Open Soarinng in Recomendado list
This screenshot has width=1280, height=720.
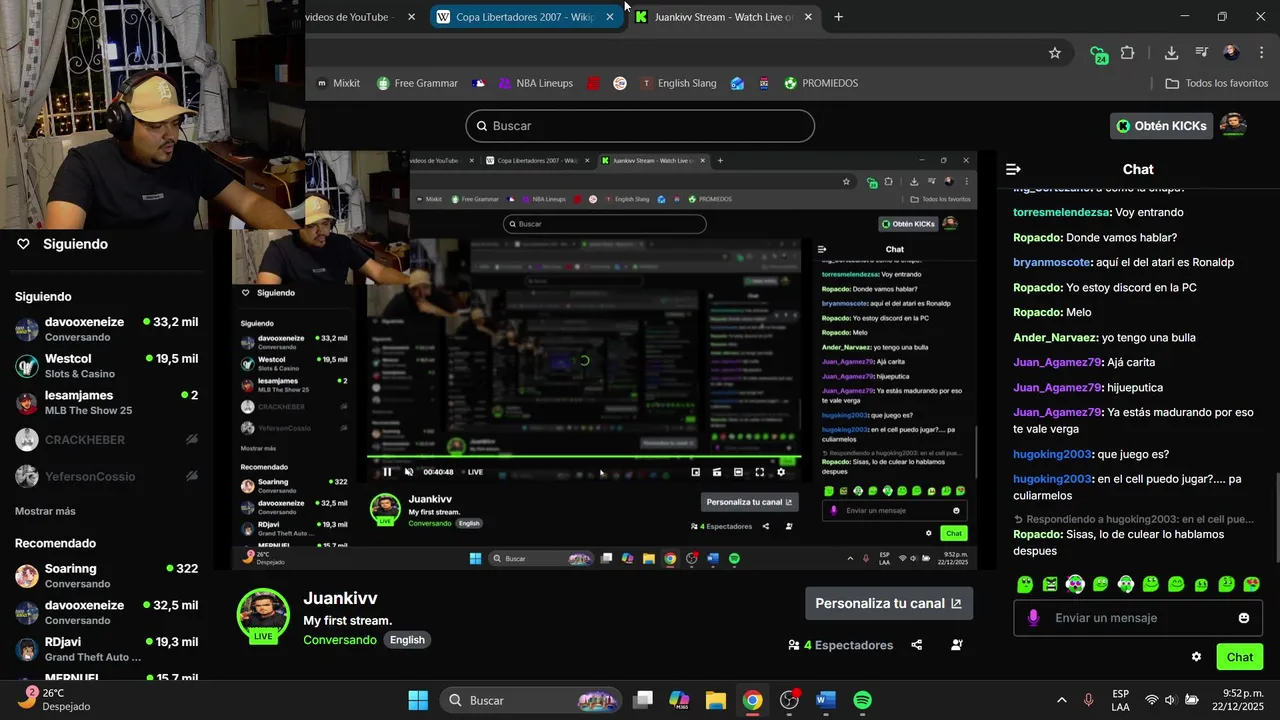[x=106, y=576]
